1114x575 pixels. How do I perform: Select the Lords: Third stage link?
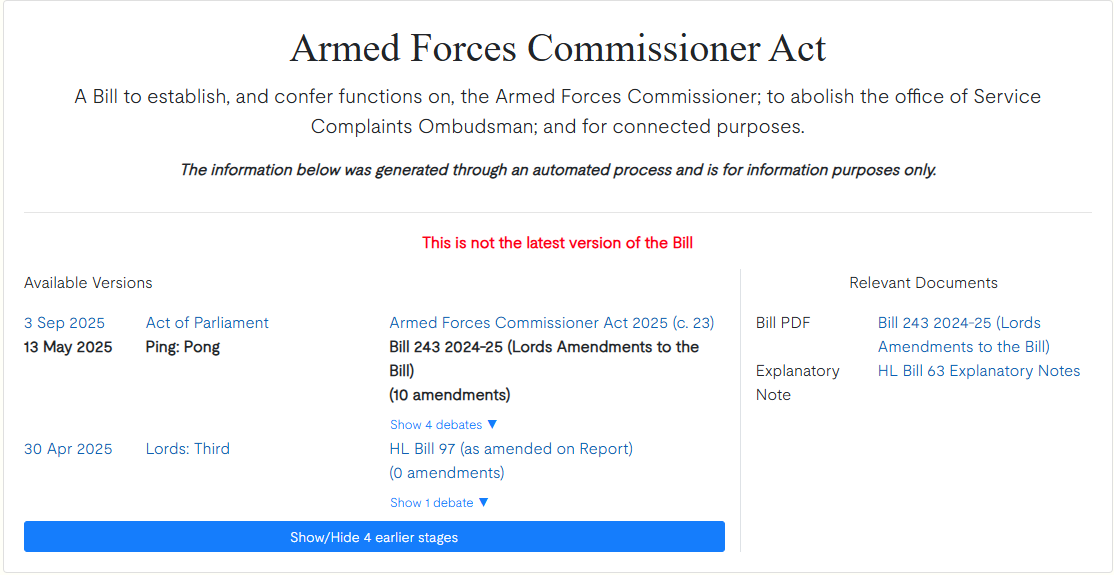click(x=188, y=449)
